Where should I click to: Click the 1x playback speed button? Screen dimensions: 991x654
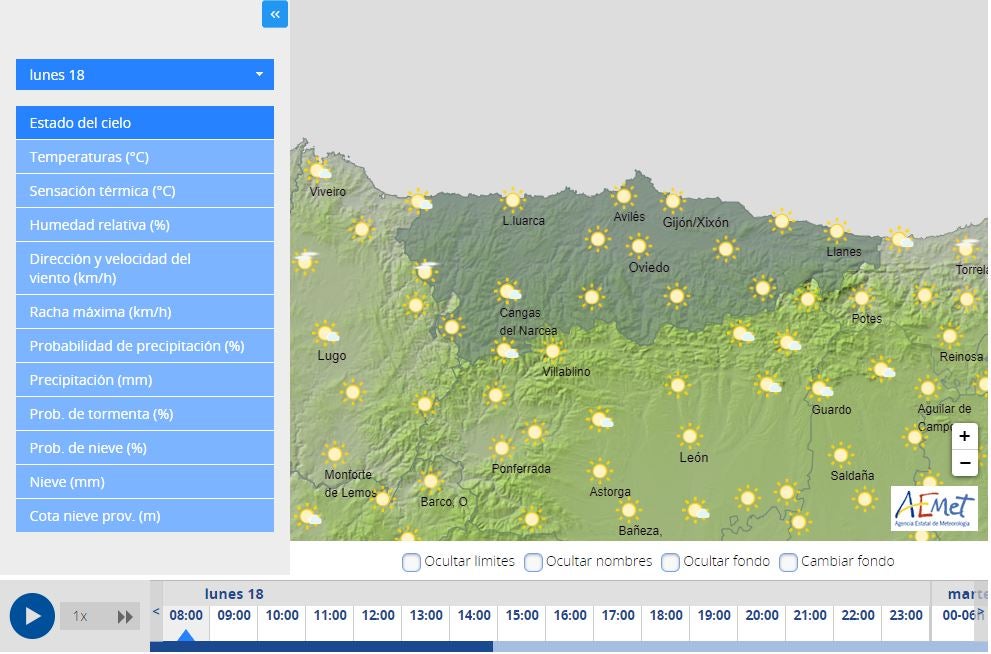click(x=79, y=616)
